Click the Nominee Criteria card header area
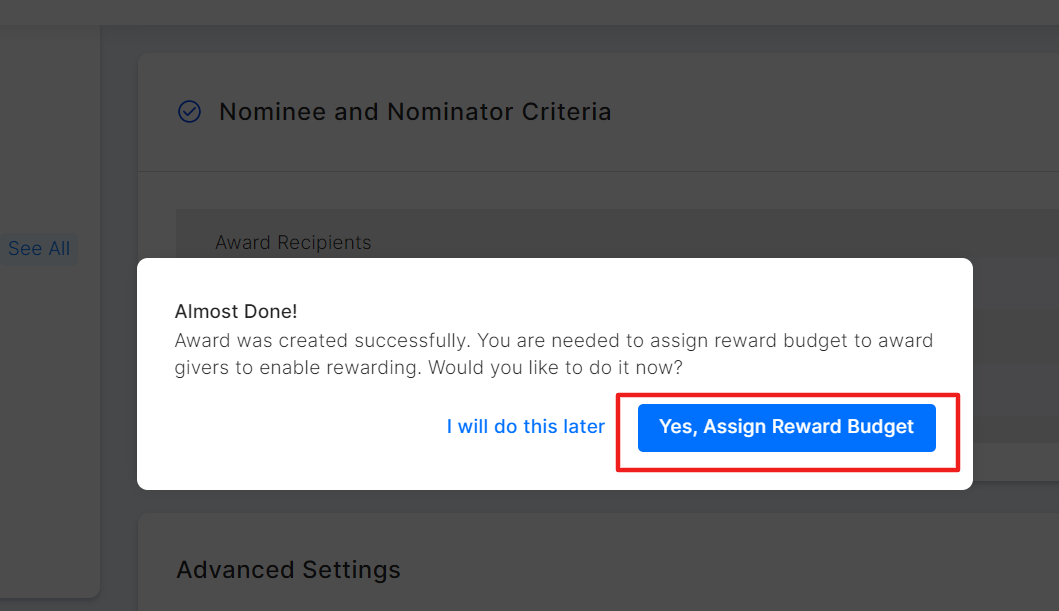 800,111
